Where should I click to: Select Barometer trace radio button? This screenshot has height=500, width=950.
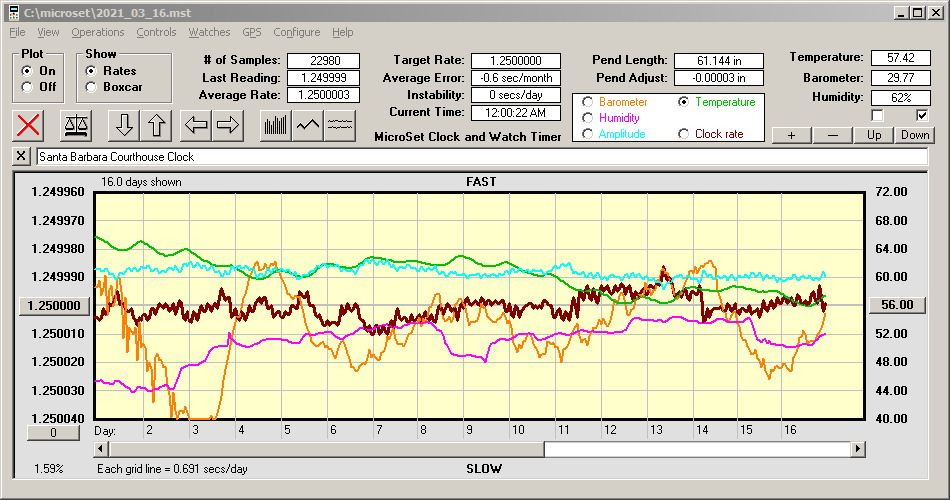587,102
